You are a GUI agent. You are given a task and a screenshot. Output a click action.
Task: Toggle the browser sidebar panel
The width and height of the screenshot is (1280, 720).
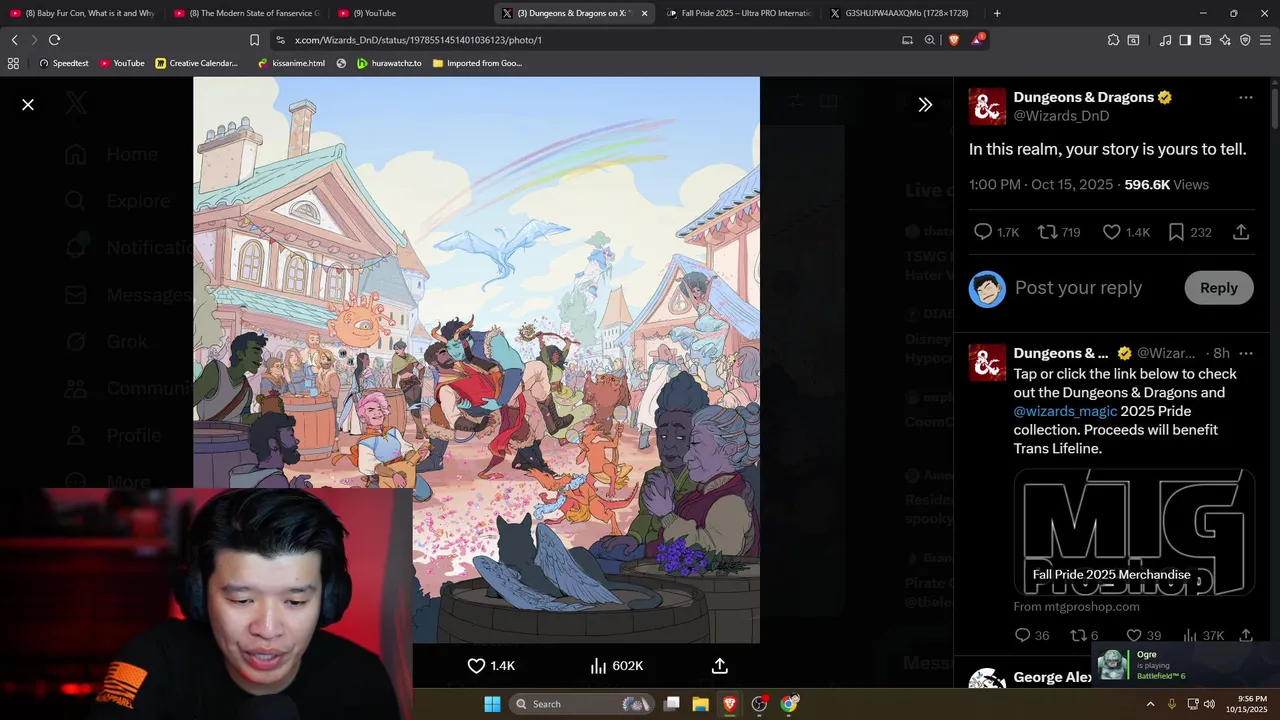pyautogui.click(x=1185, y=40)
